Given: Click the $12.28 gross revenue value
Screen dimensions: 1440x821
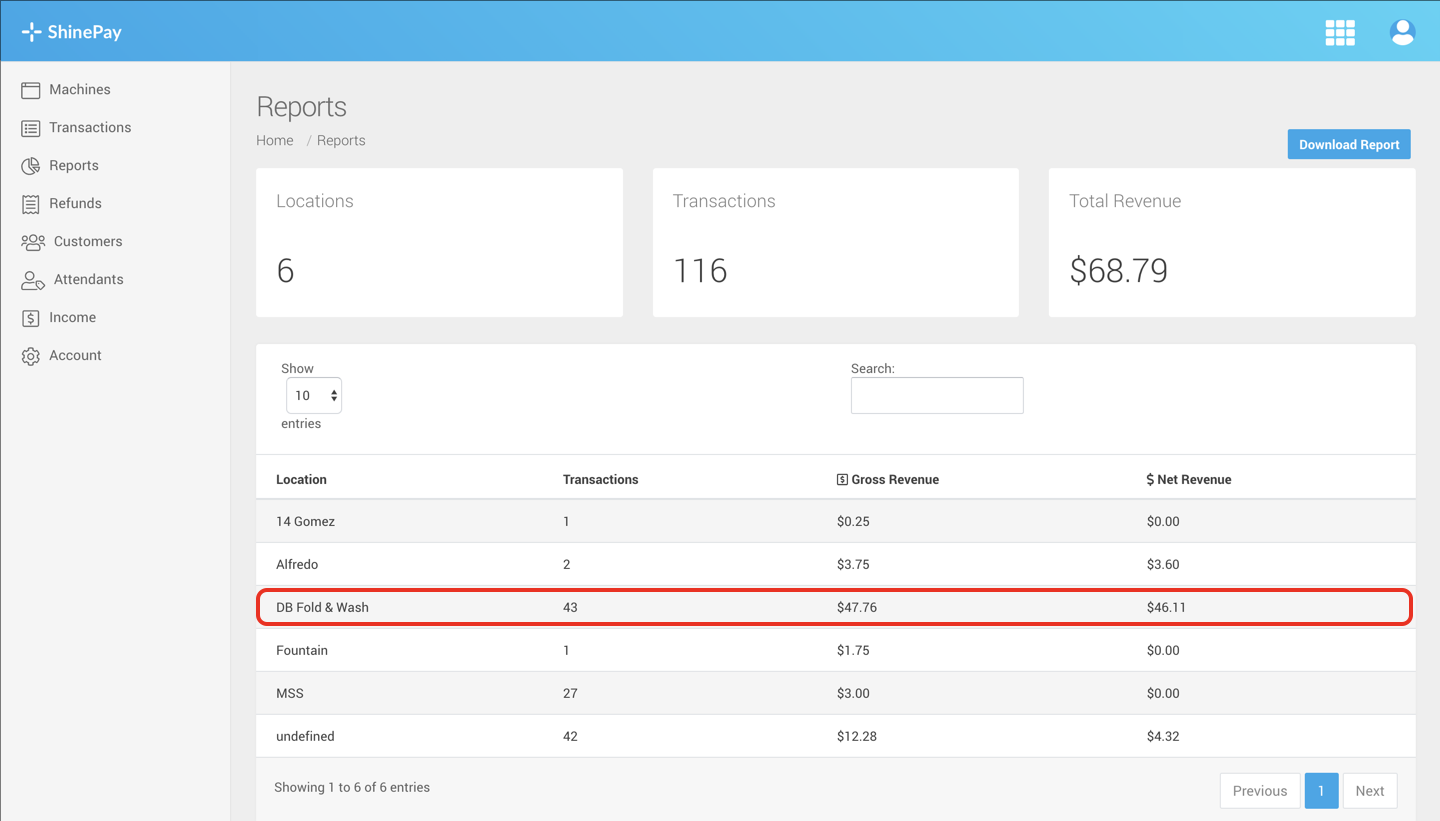Looking at the screenshot, I should click(856, 736).
